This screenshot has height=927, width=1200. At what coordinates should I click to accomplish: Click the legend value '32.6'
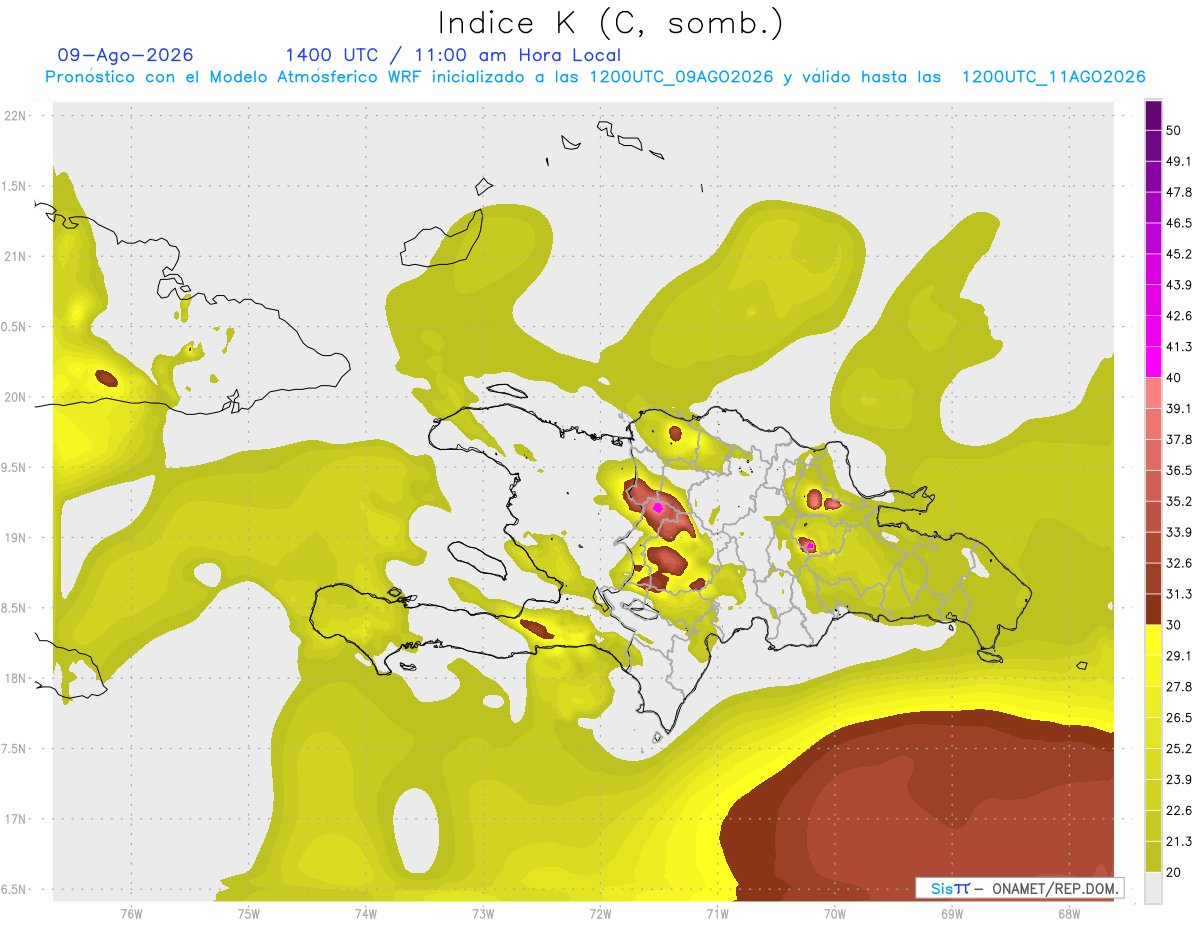click(x=1179, y=563)
